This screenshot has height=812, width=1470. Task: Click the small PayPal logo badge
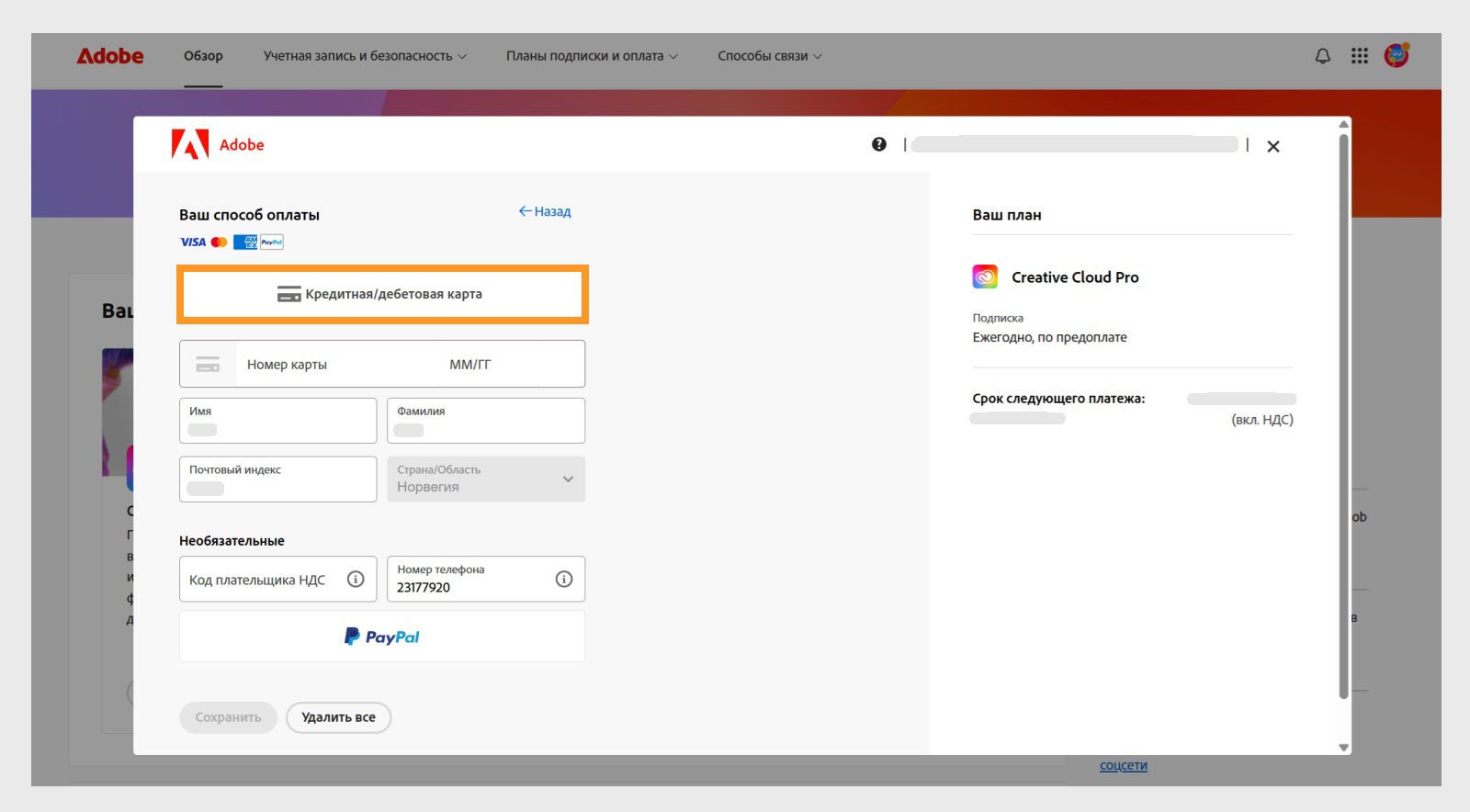[272, 242]
